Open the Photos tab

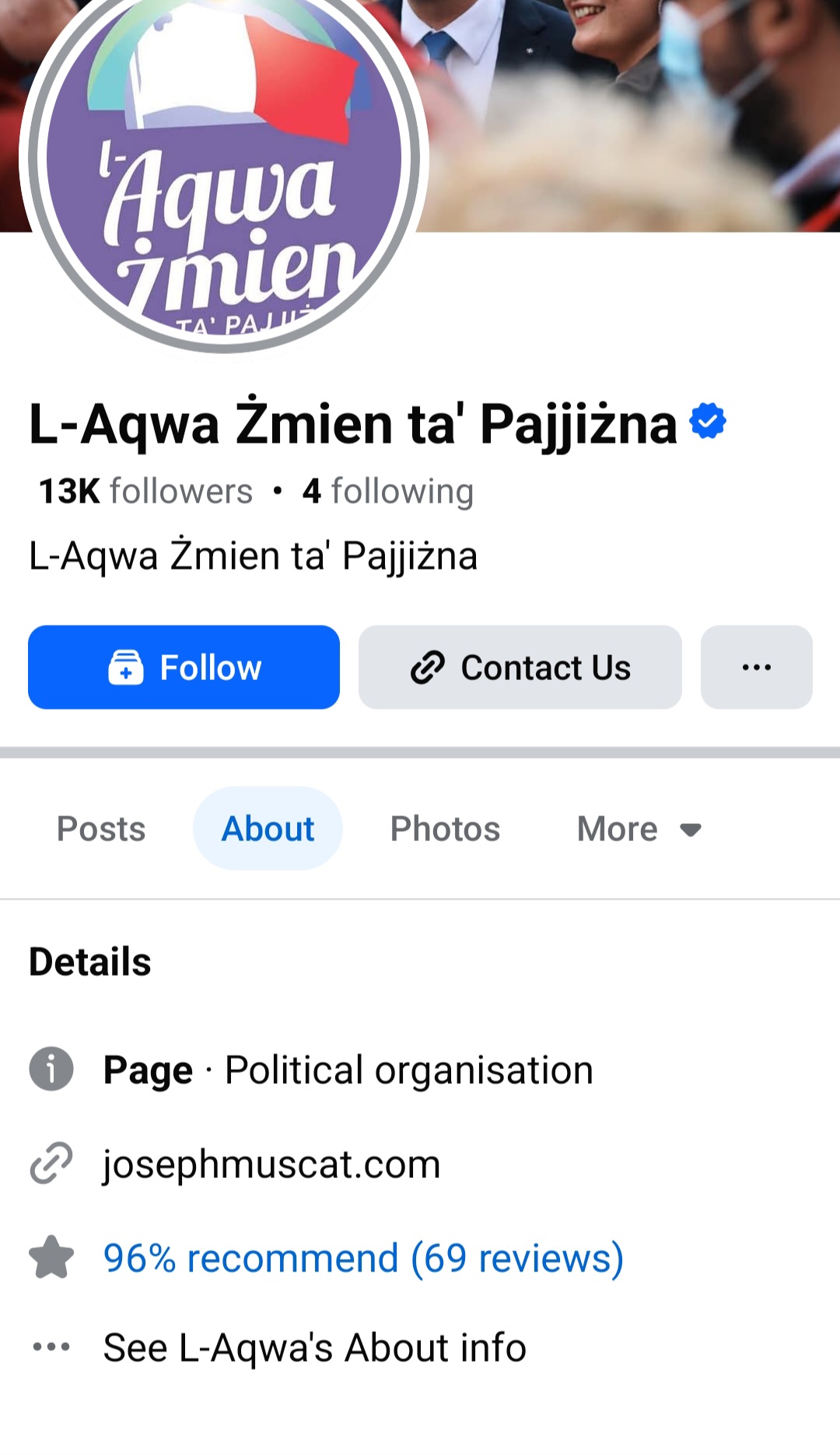pyautogui.click(x=445, y=829)
